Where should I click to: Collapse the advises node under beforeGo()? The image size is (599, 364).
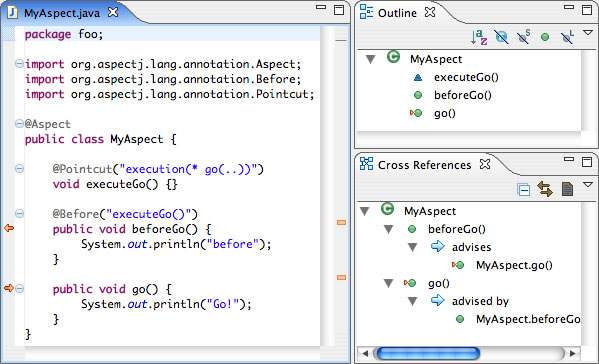click(x=413, y=248)
